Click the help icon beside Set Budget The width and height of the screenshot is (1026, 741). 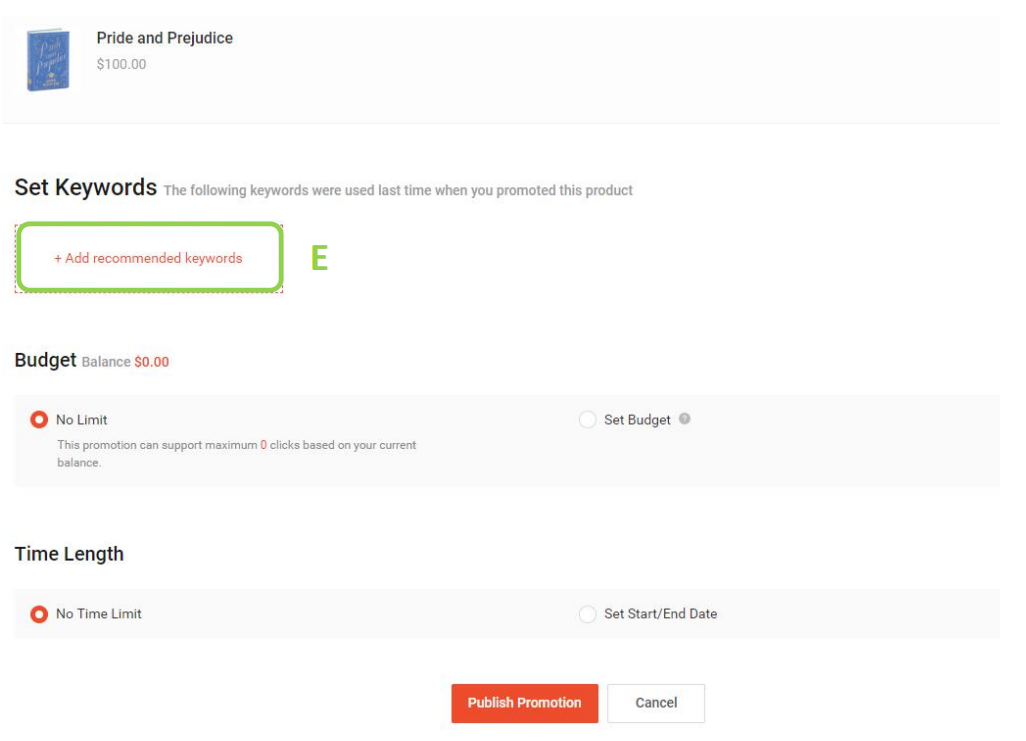pyautogui.click(x=684, y=419)
